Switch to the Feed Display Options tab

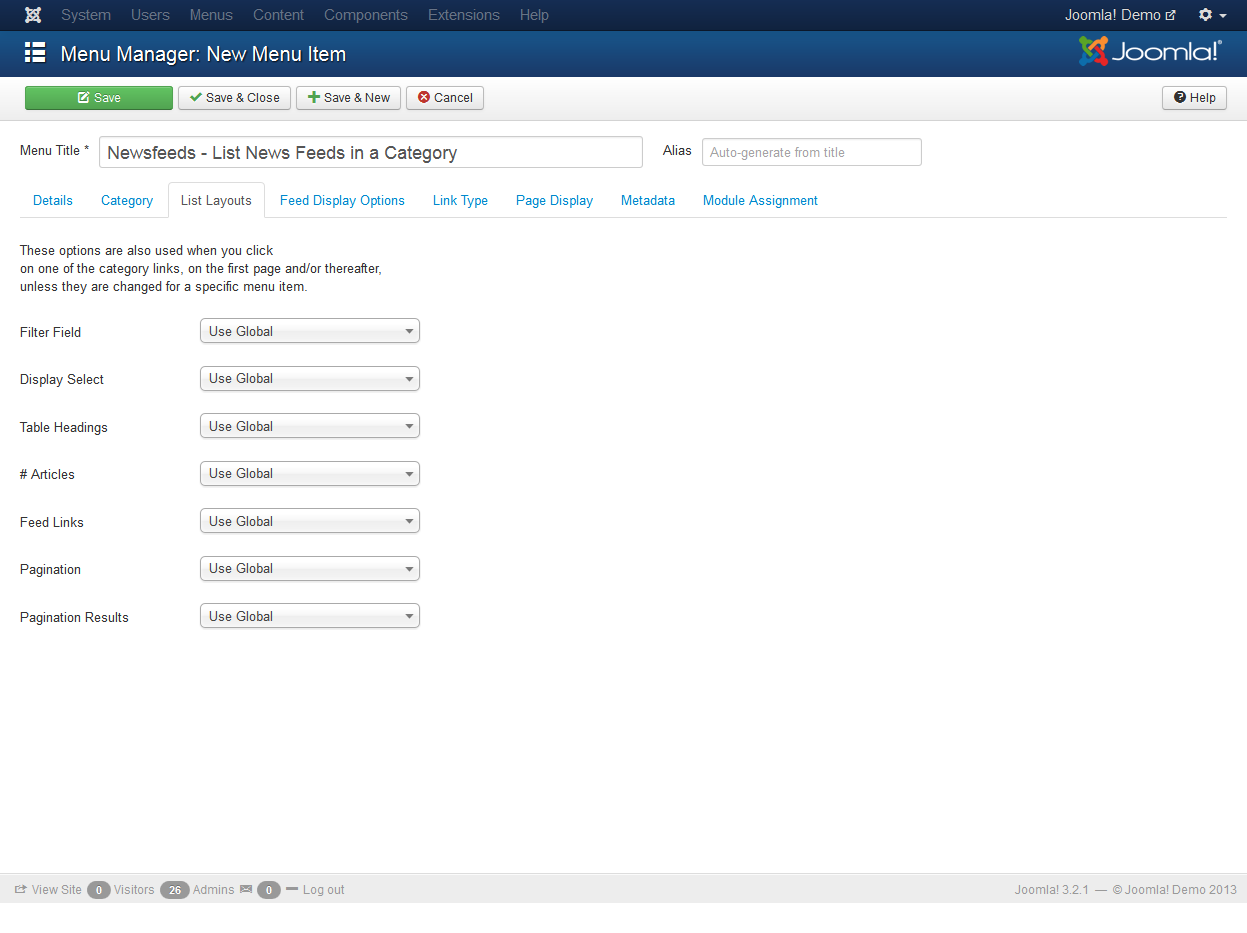tap(342, 201)
